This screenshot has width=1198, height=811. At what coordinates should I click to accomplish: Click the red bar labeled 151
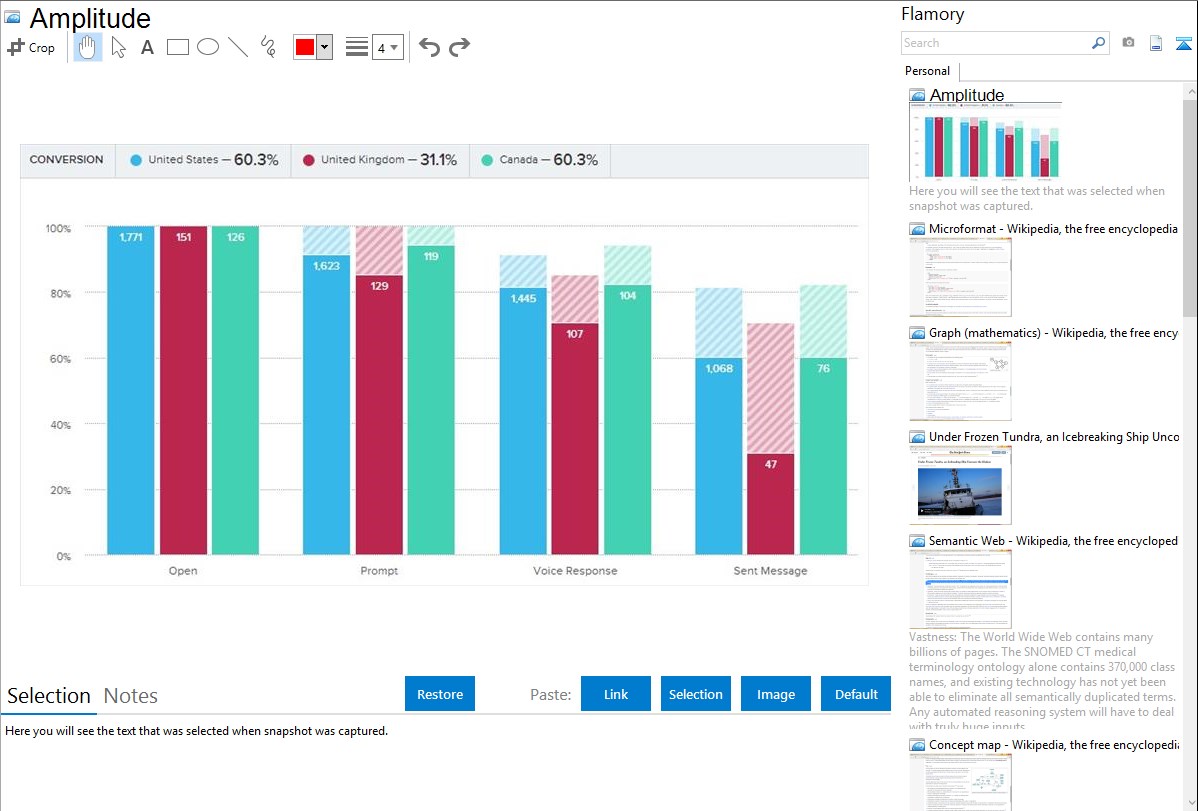pyautogui.click(x=183, y=390)
